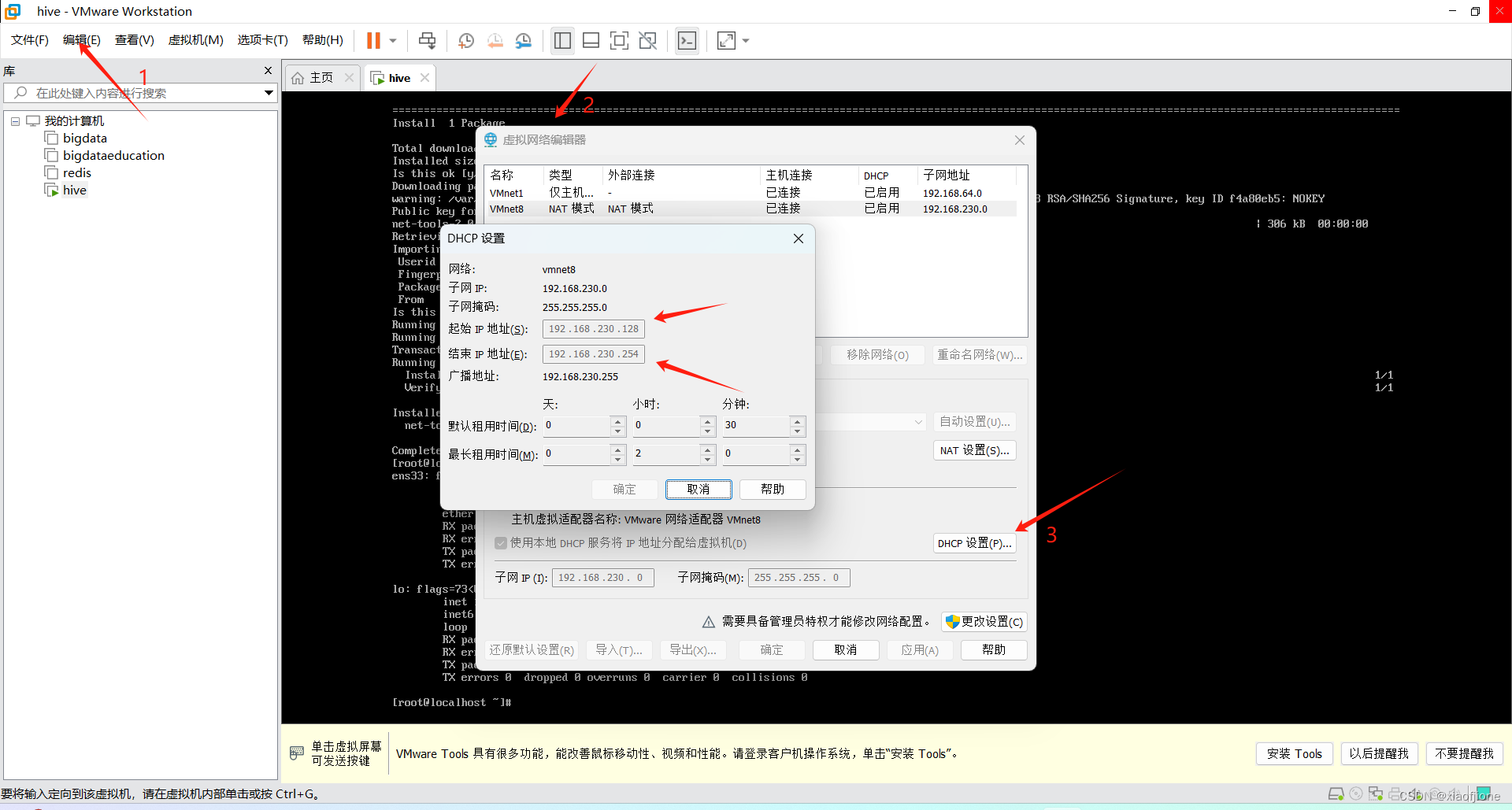Viewport: 1512px width, 810px height.
Task: Open the stretch mode dropdown arrow
Action: (746, 40)
